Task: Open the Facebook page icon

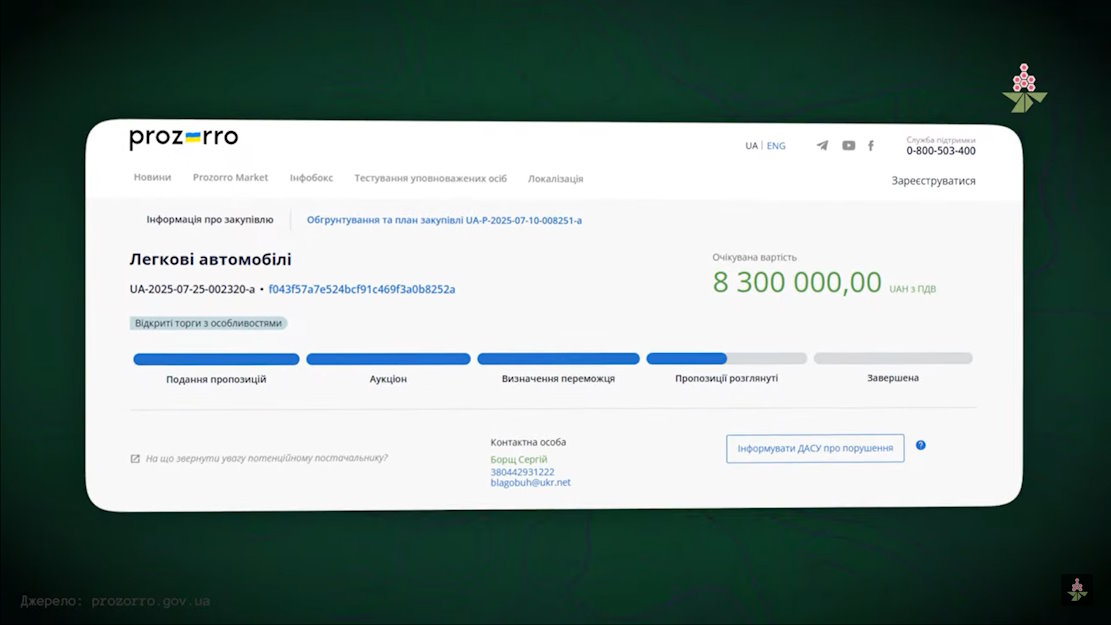Action: point(871,145)
